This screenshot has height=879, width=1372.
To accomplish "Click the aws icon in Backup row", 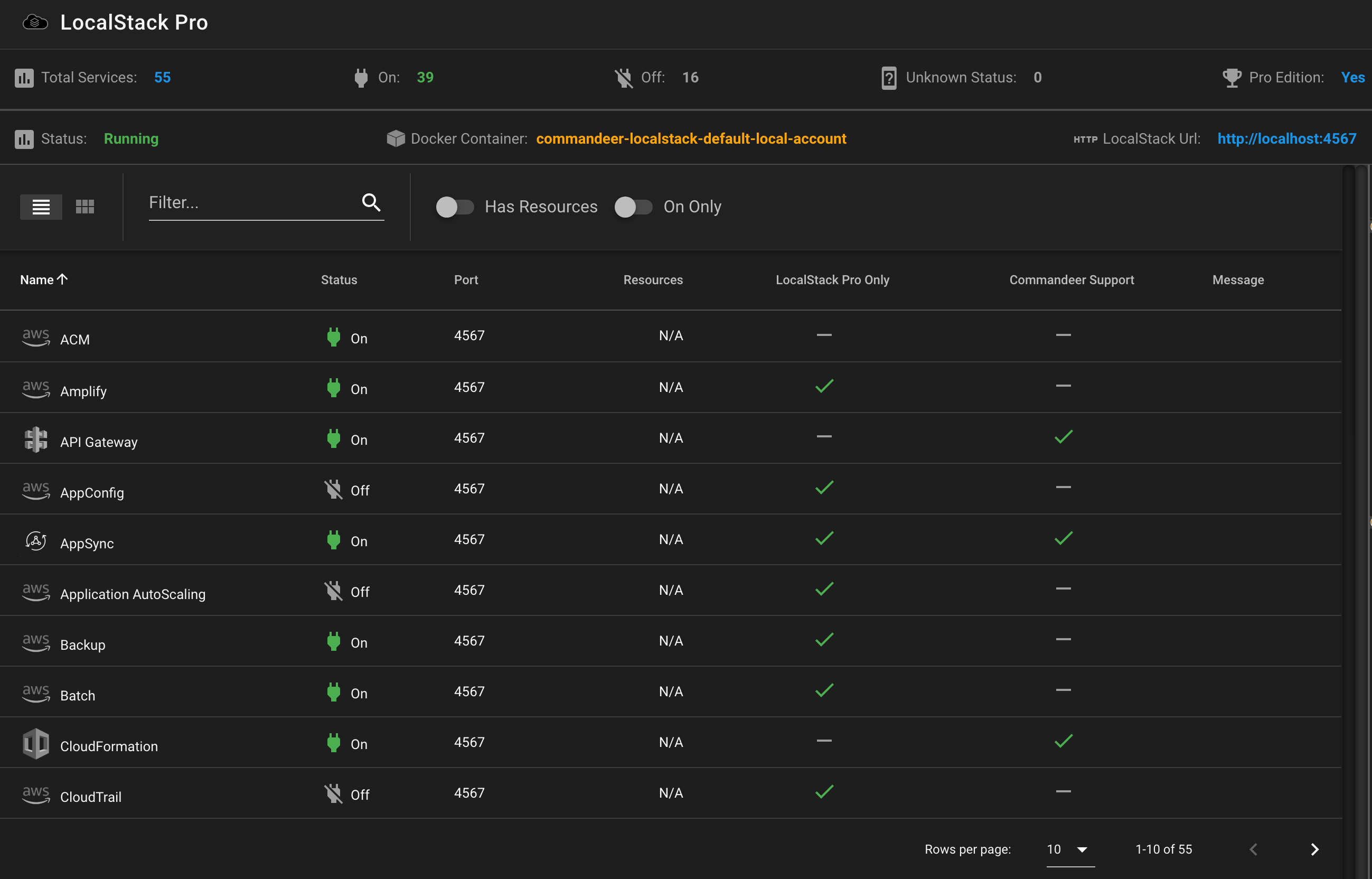I will (x=36, y=642).
